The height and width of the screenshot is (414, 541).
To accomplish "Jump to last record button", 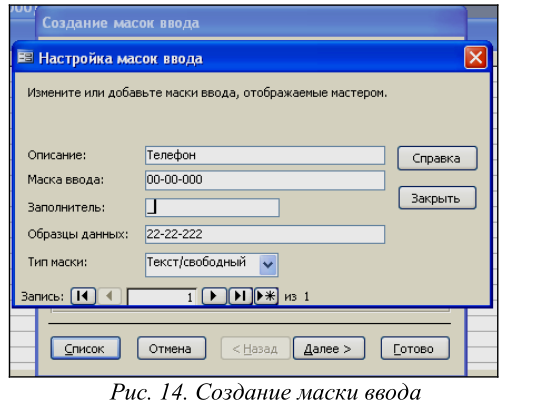I will click(240, 296).
